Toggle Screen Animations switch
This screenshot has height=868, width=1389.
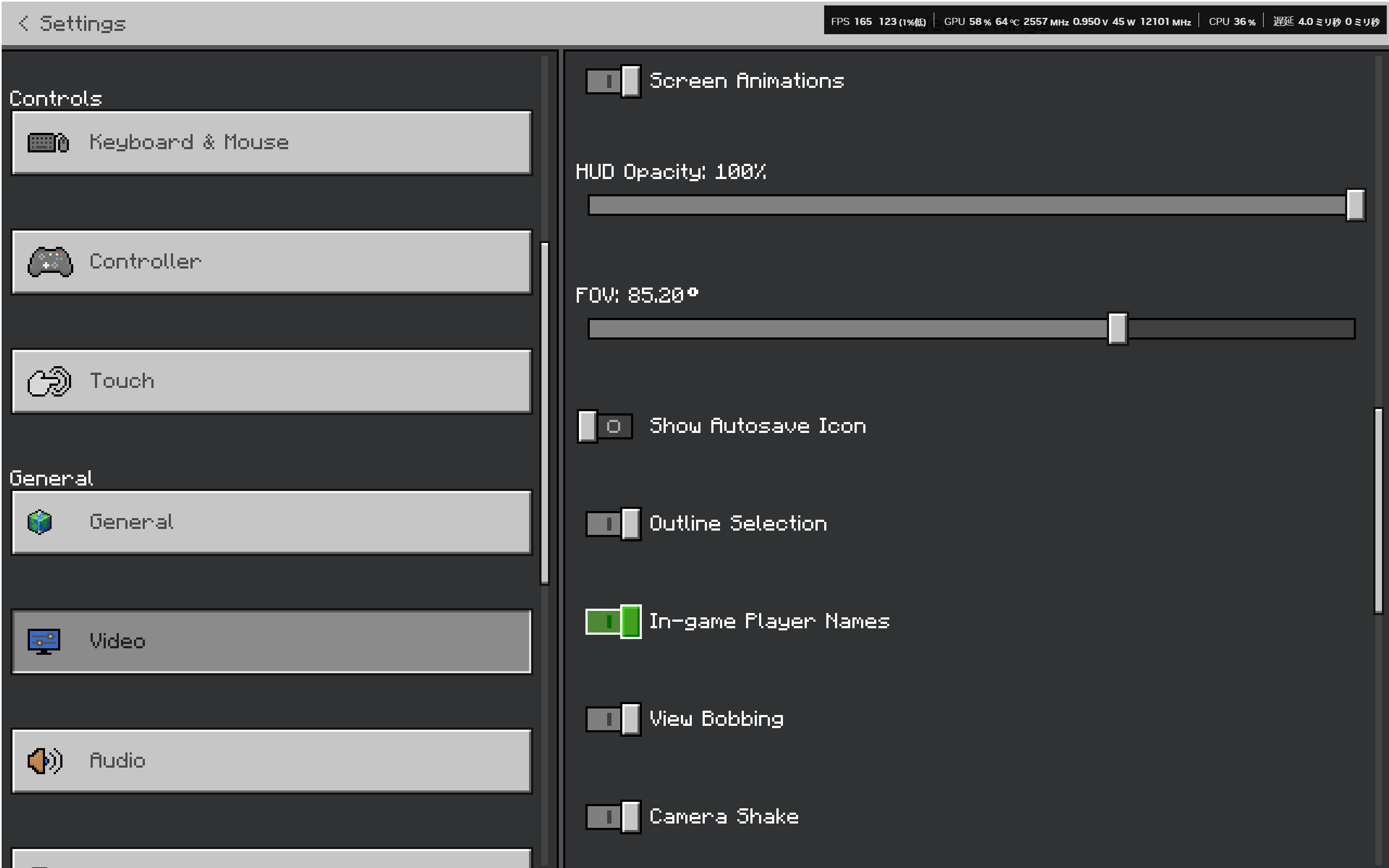613,81
